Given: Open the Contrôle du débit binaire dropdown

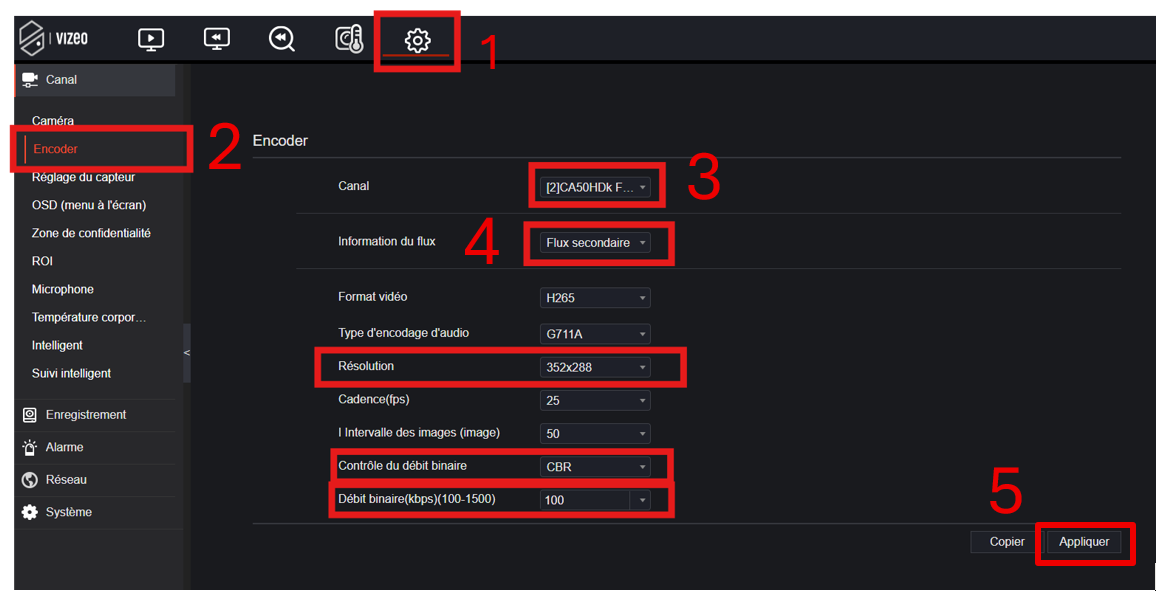Looking at the screenshot, I should [595, 467].
